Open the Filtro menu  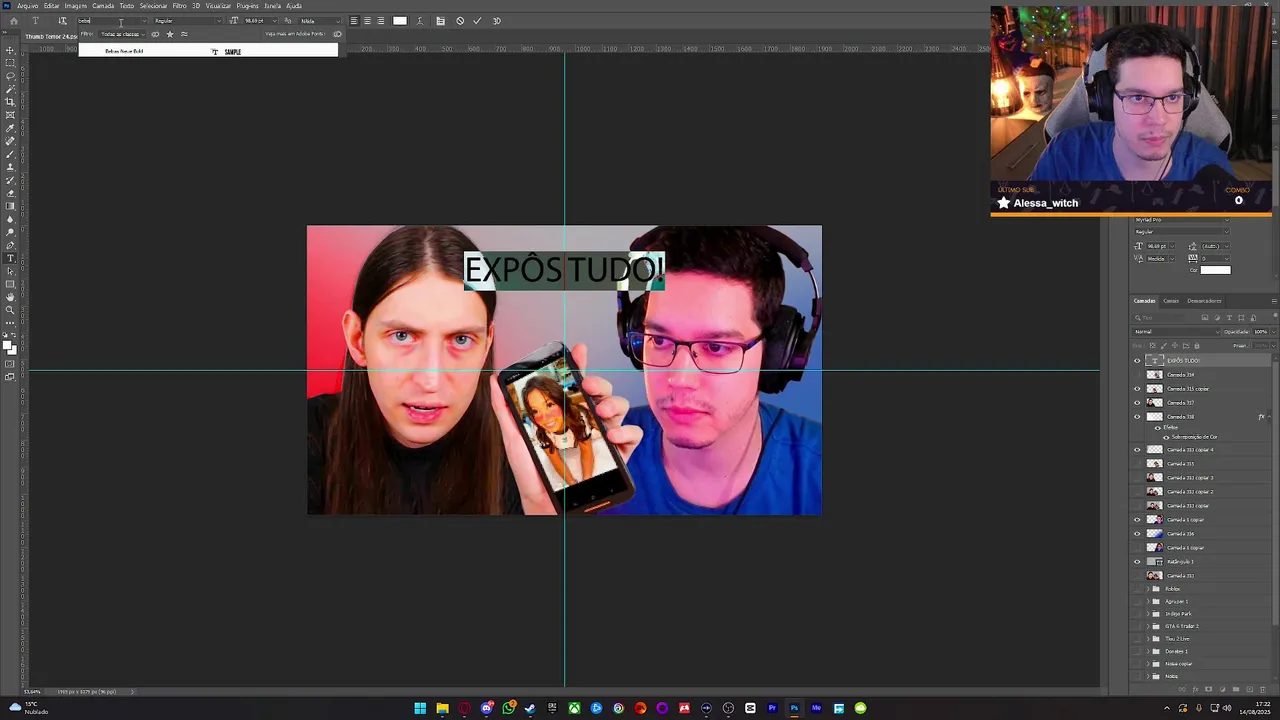tap(179, 6)
